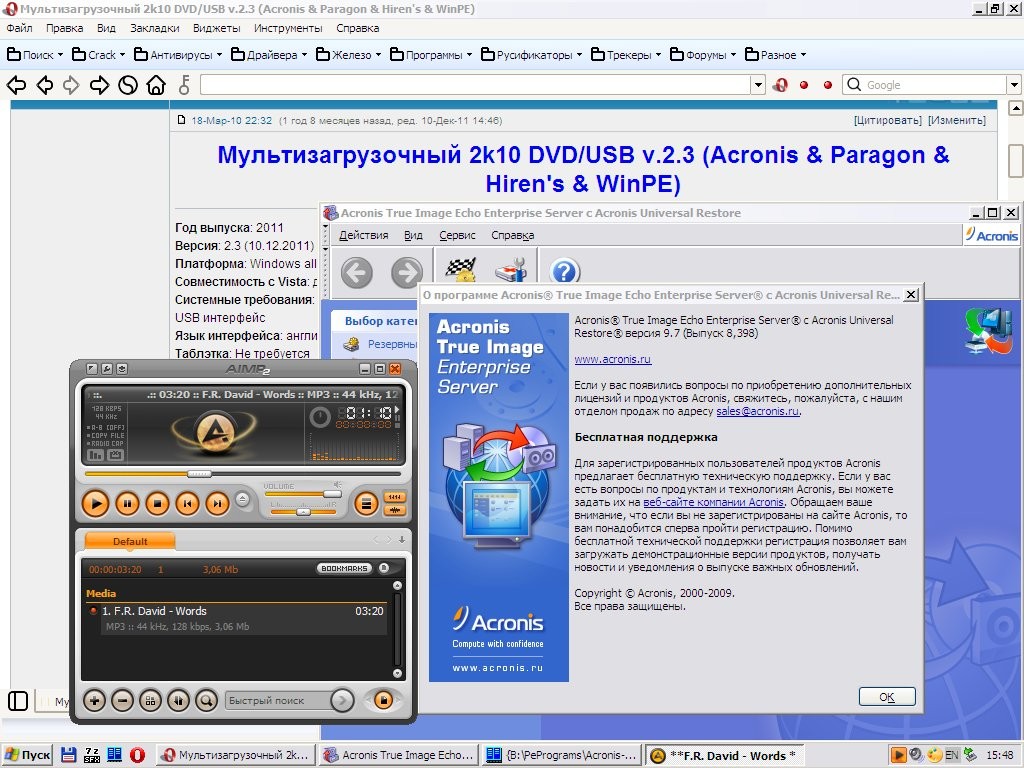Viewport: 1024px width, 768px height.
Task: Open Google search engine dropdown arrow
Action: pos(1014,85)
